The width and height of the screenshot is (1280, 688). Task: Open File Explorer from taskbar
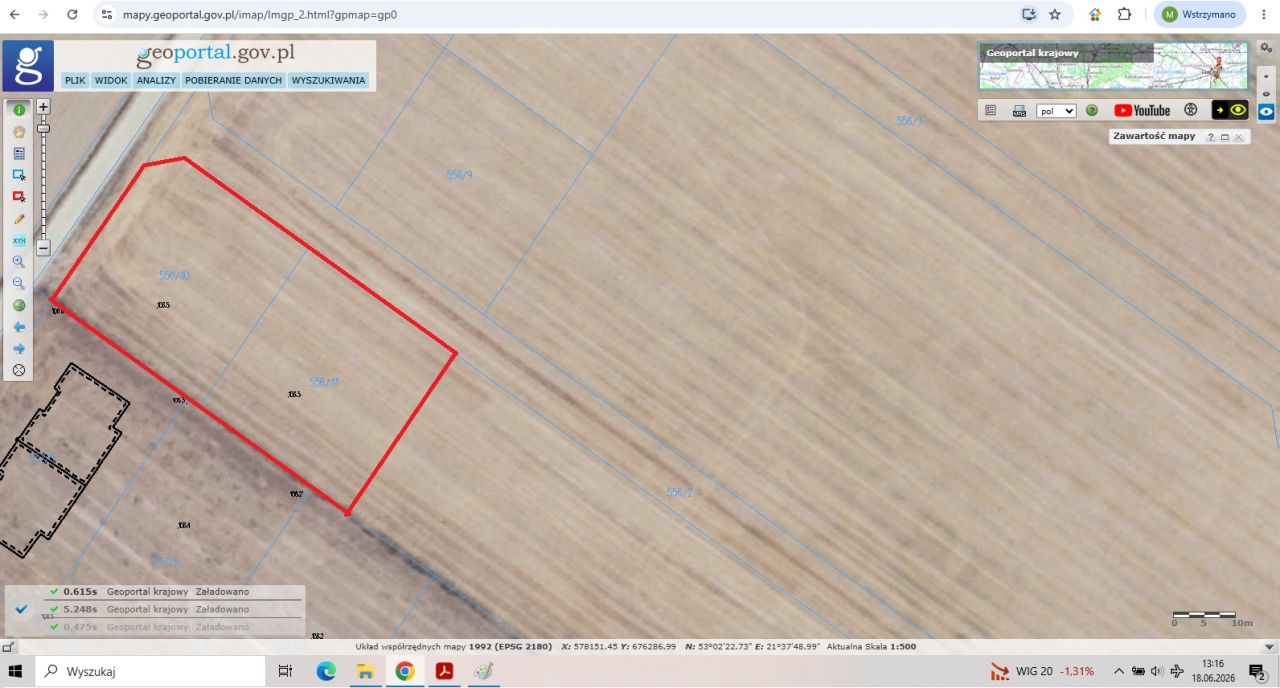[365, 671]
